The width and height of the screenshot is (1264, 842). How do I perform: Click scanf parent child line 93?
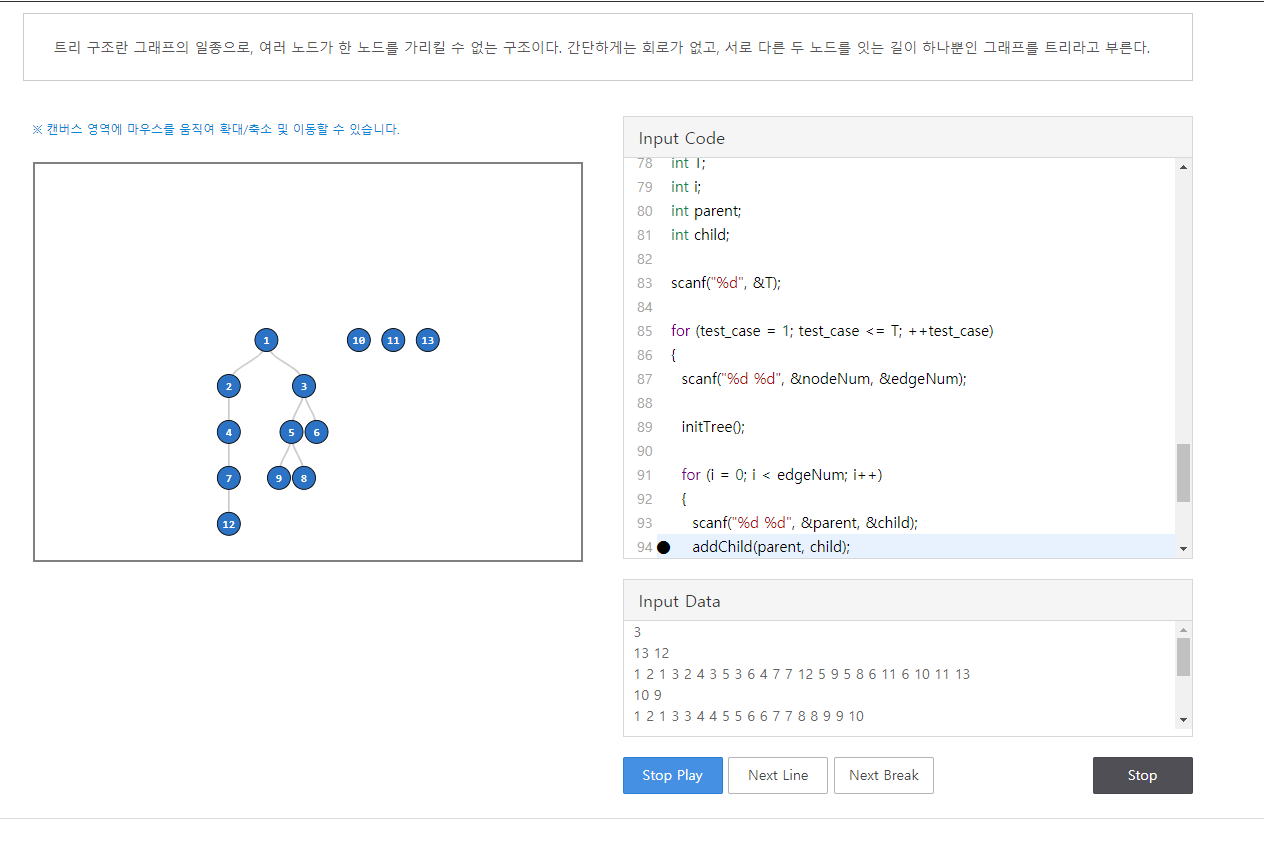805,523
